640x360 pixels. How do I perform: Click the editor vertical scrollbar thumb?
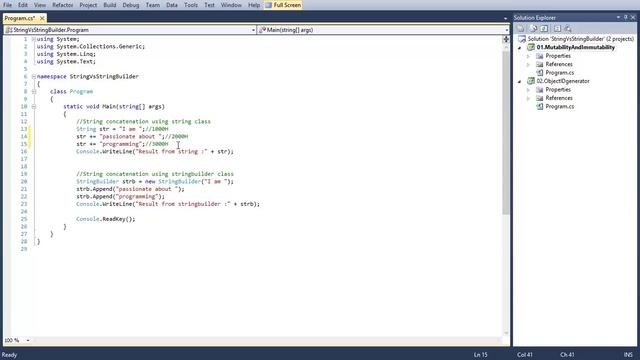tap(506, 133)
